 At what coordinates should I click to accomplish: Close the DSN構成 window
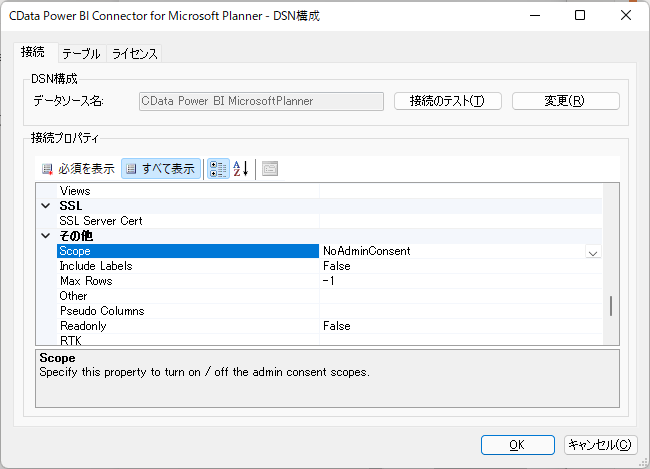[x=626, y=15]
